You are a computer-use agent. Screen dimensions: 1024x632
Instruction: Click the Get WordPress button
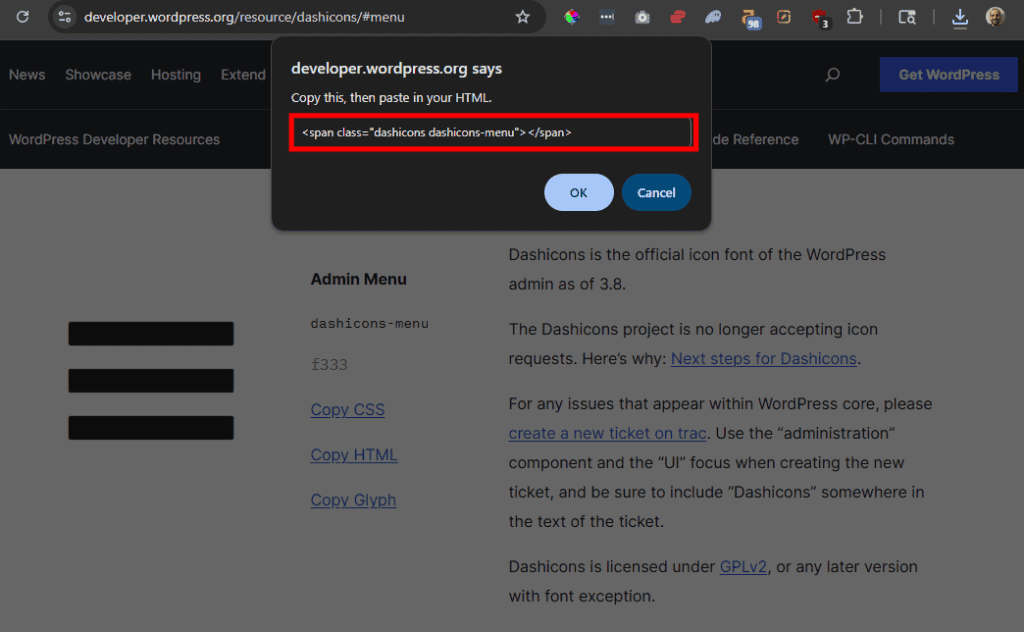coord(948,75)
